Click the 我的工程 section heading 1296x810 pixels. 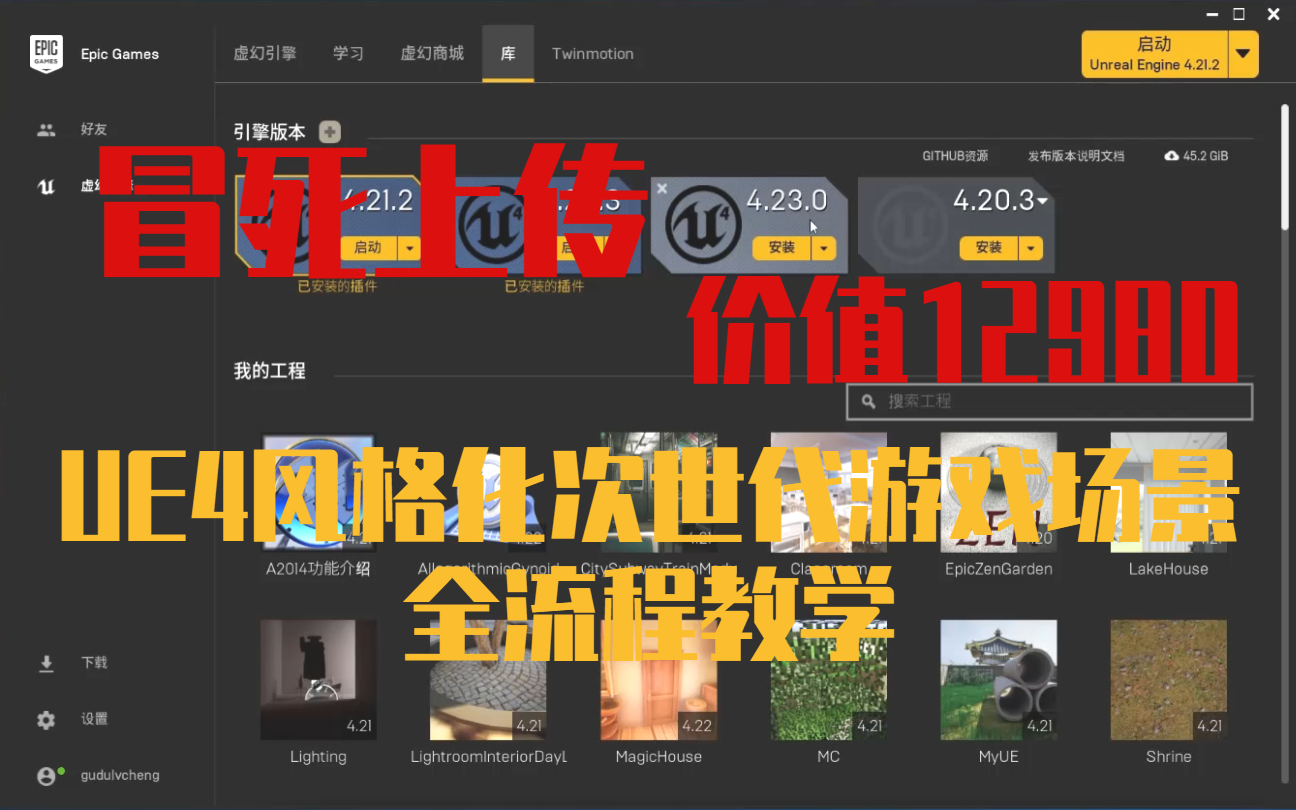click(x=269, y=371)
